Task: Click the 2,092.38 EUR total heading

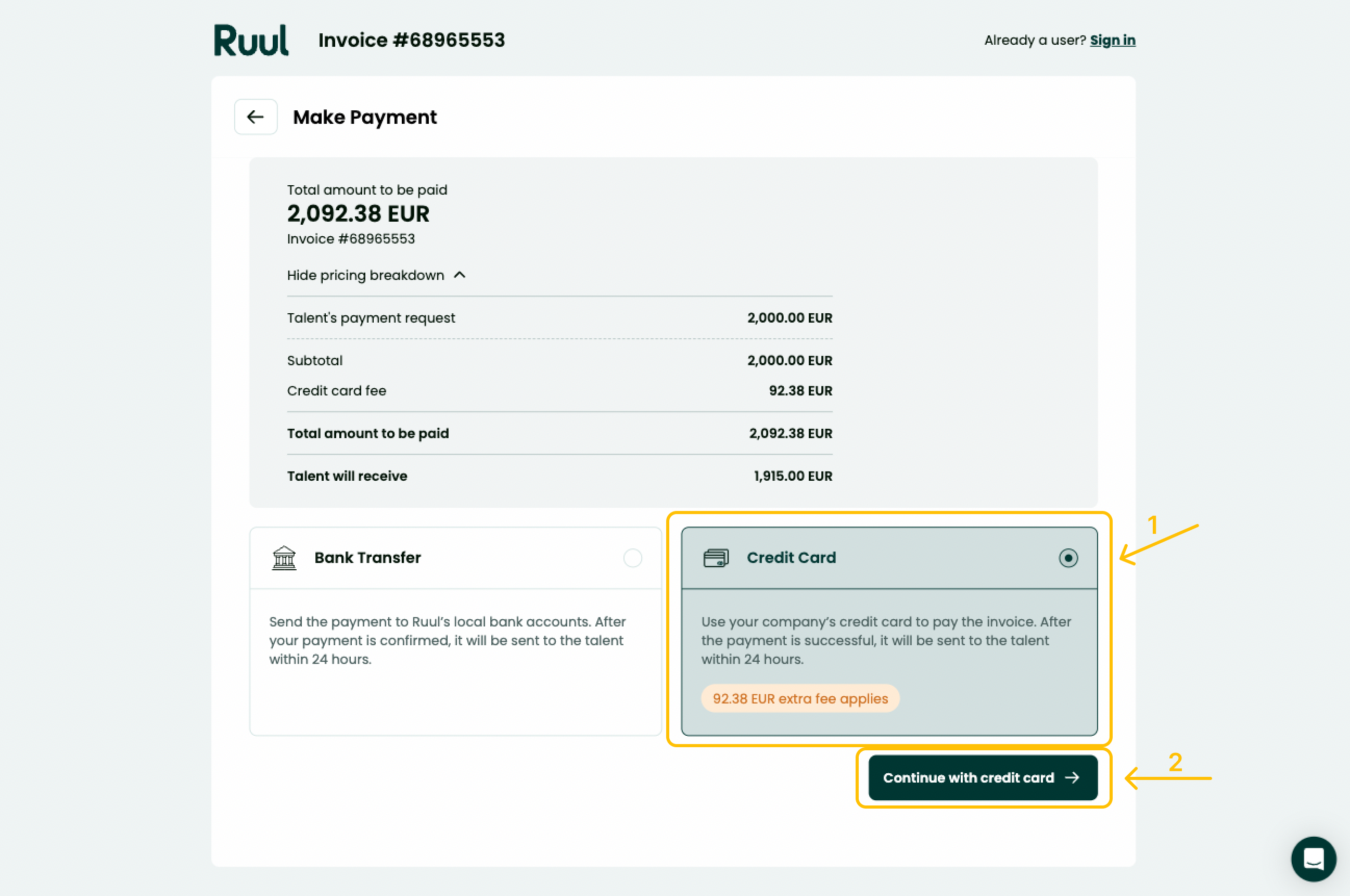Action: tap(358, 214)
